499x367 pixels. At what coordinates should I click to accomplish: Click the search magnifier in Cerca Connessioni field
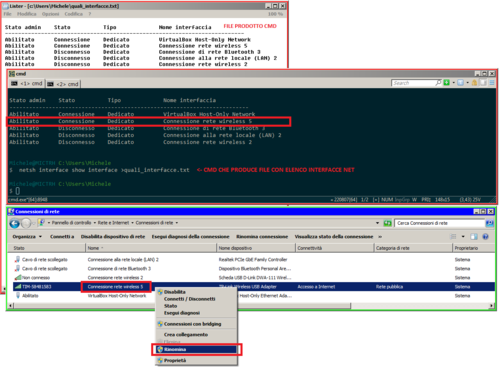(489, 223)
